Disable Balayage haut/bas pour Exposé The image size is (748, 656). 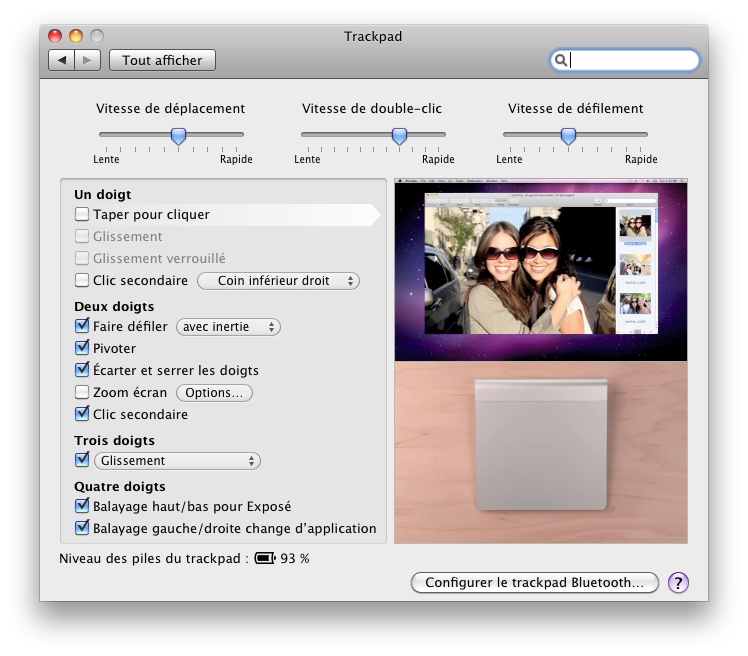coord(82,506)
